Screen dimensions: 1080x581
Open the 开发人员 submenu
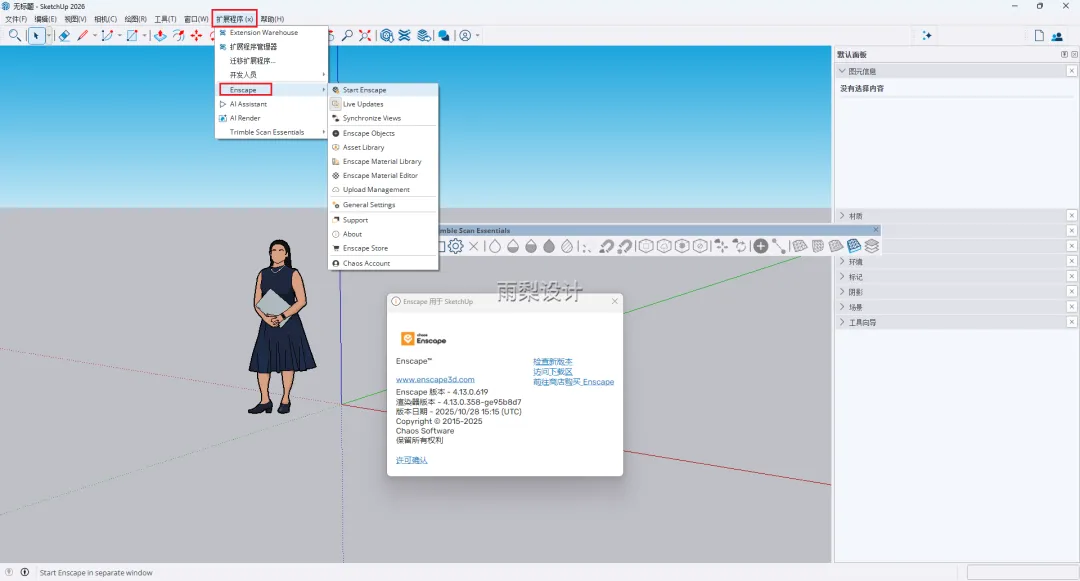click(271, 74)
